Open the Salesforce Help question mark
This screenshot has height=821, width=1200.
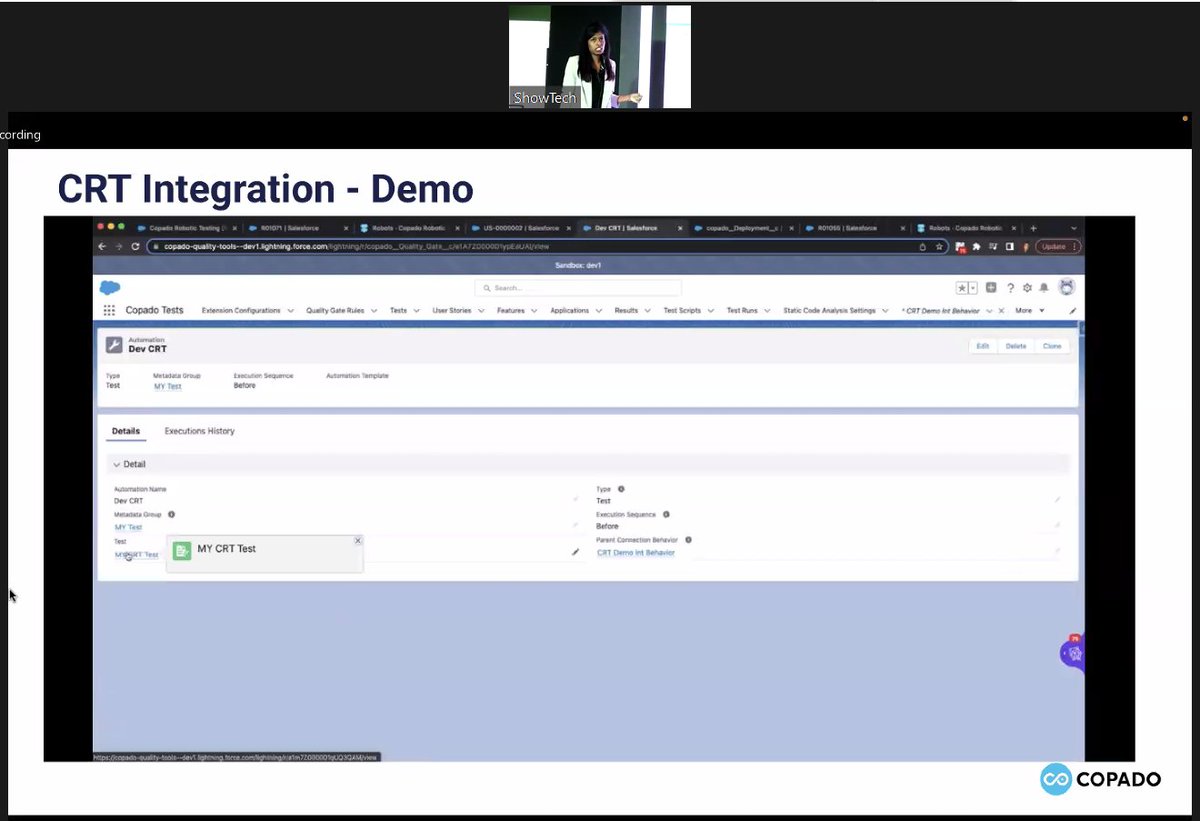pos(1010,288)
